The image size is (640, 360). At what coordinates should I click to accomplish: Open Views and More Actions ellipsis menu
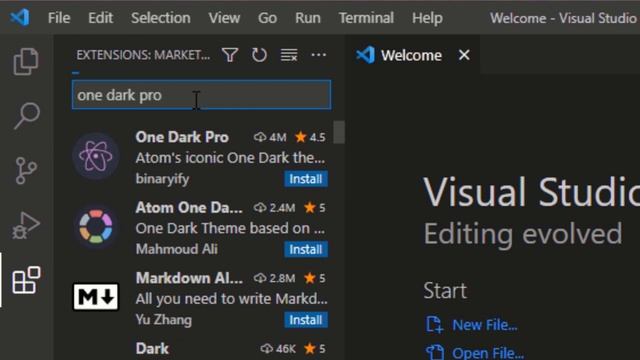click(318, 55)
